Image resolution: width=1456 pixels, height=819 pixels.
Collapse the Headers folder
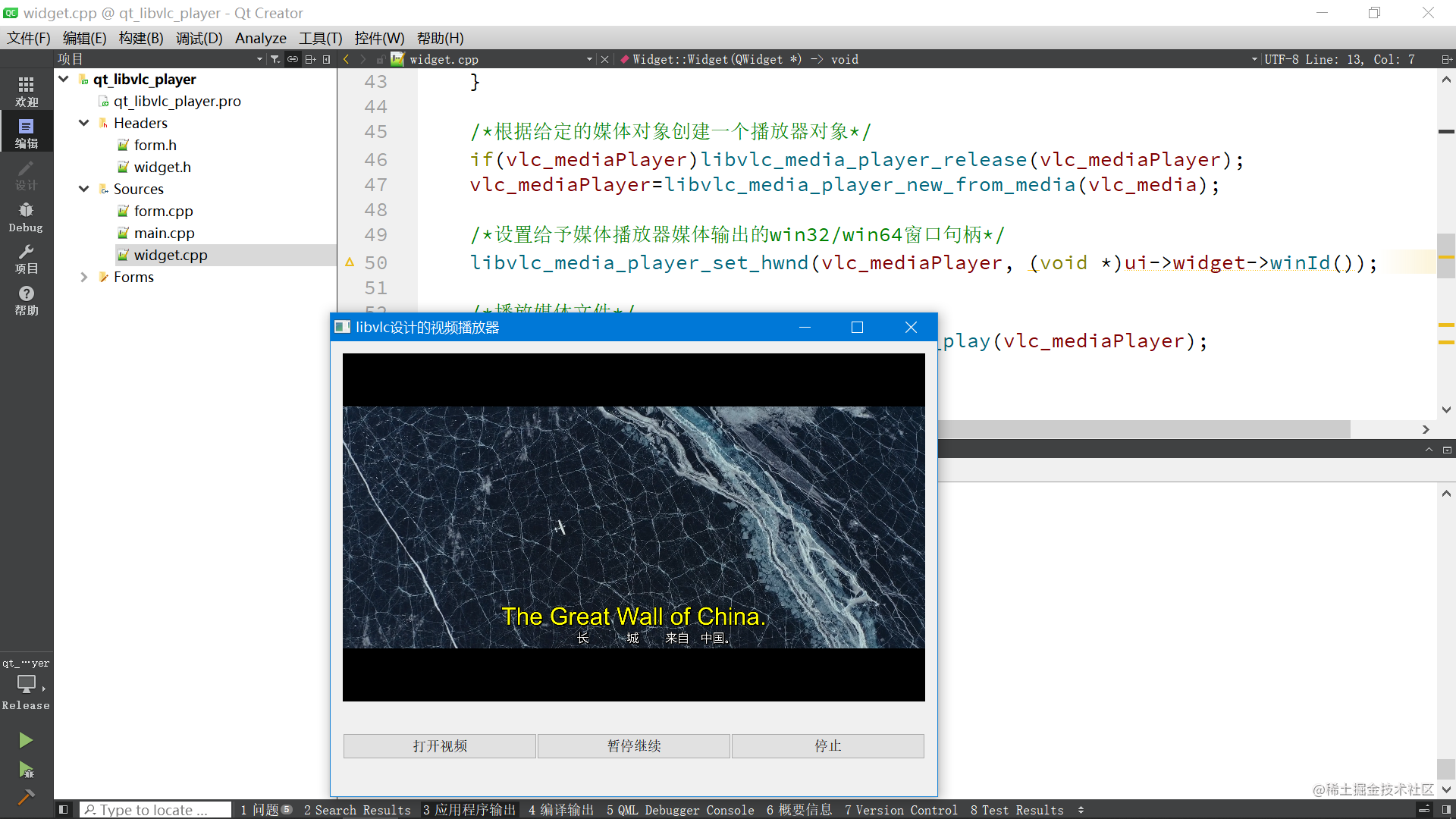[84, 123]
